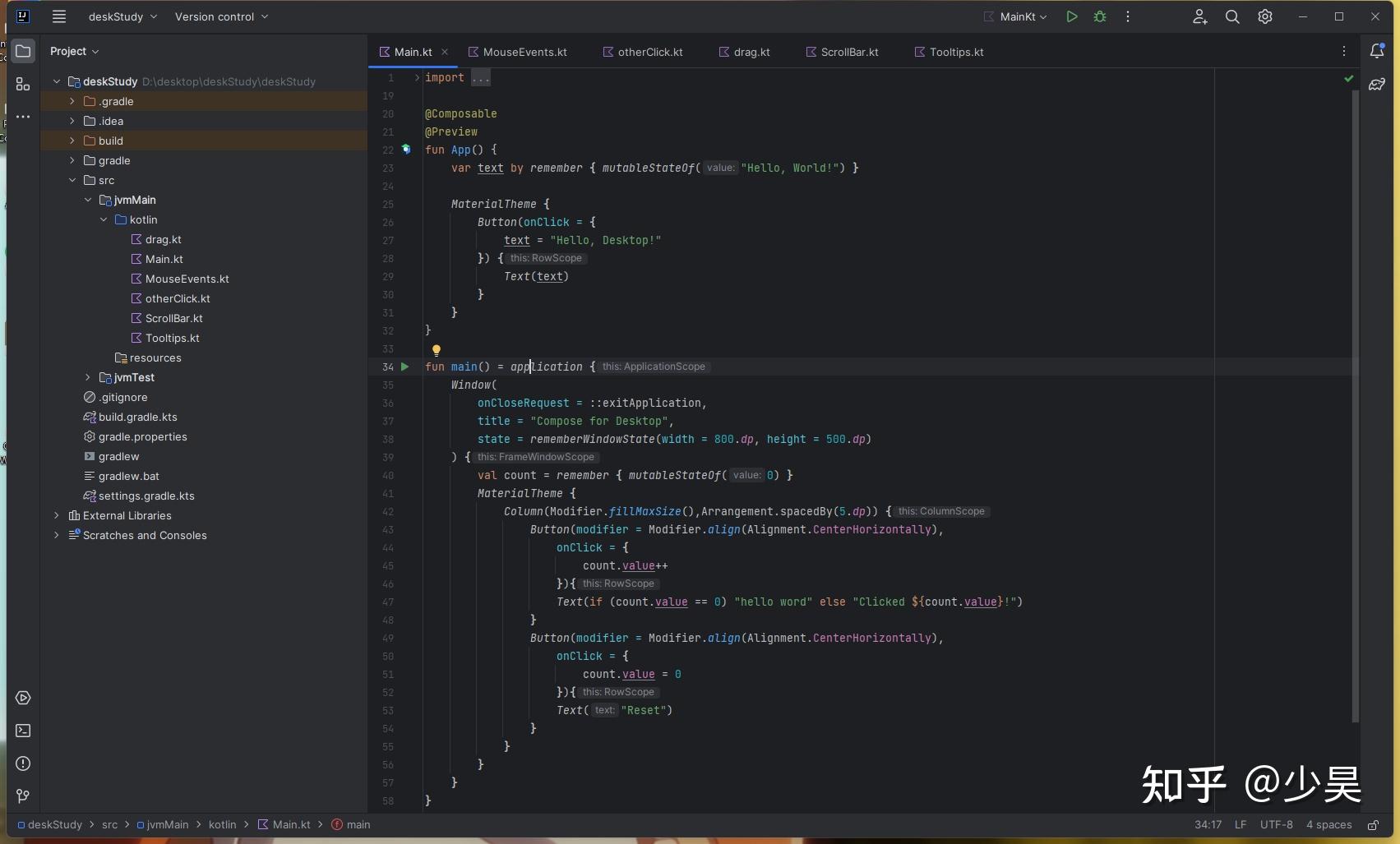Run the MainKt configuration
Image resolution: width=1400 pixels, height=844 pixels.
1071,16
